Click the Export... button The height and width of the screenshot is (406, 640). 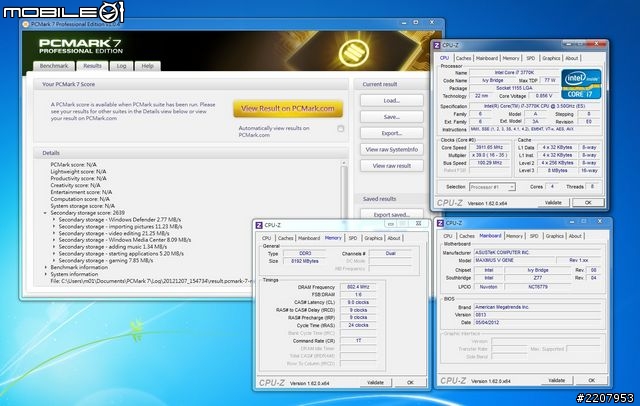tap(391, 133)
